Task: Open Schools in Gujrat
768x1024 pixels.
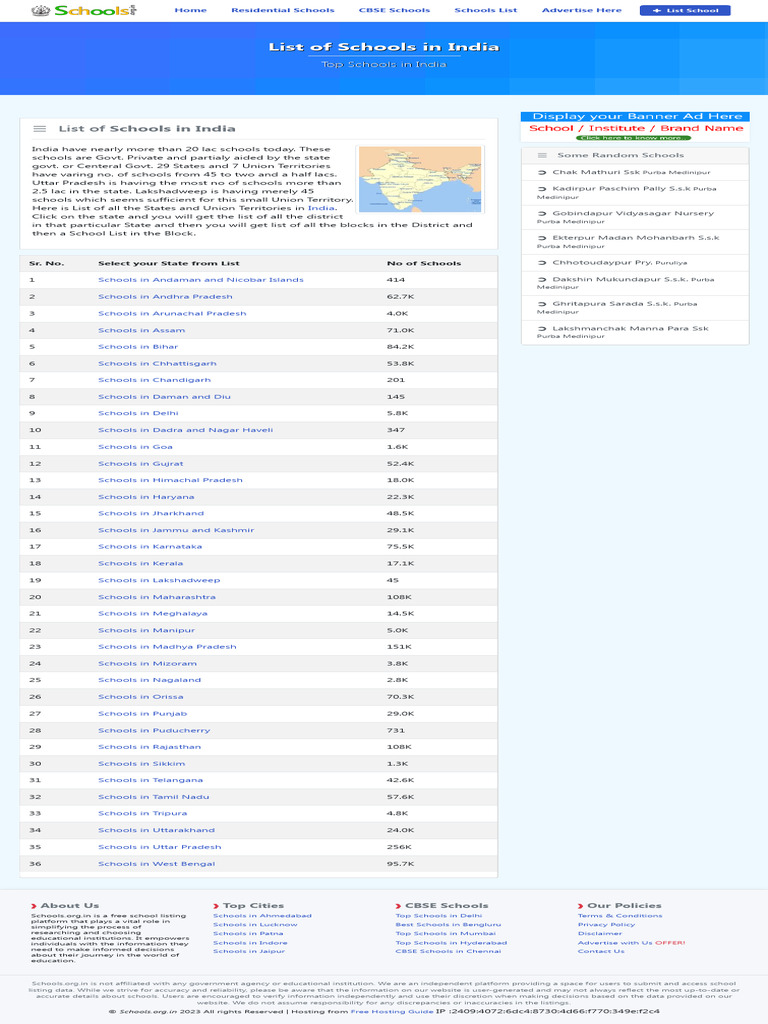Action: click(x=140, y=464)
